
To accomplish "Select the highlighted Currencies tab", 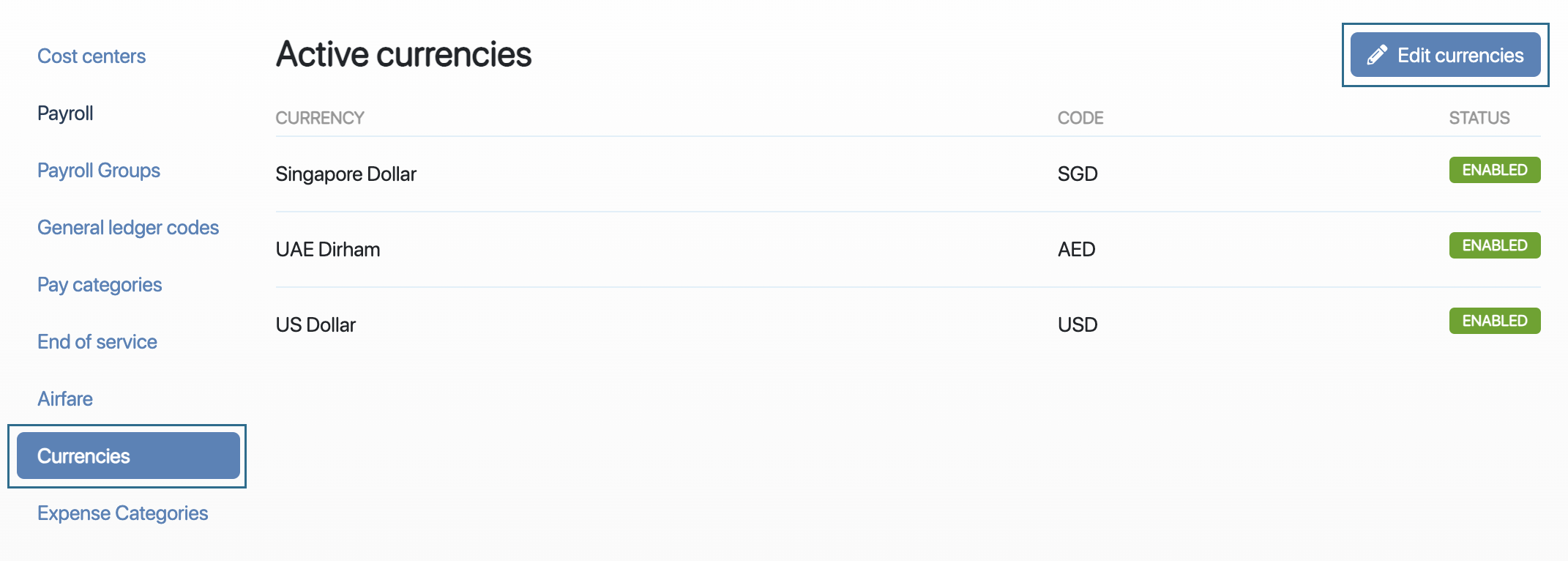I will pos(128,456).
